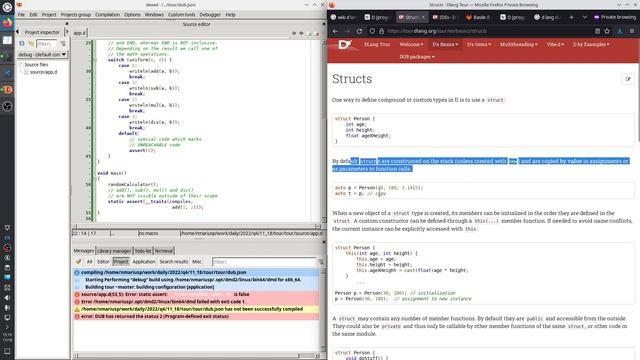Switch to the Messages tab
The image size is (640, 360).
pos(84,251)
